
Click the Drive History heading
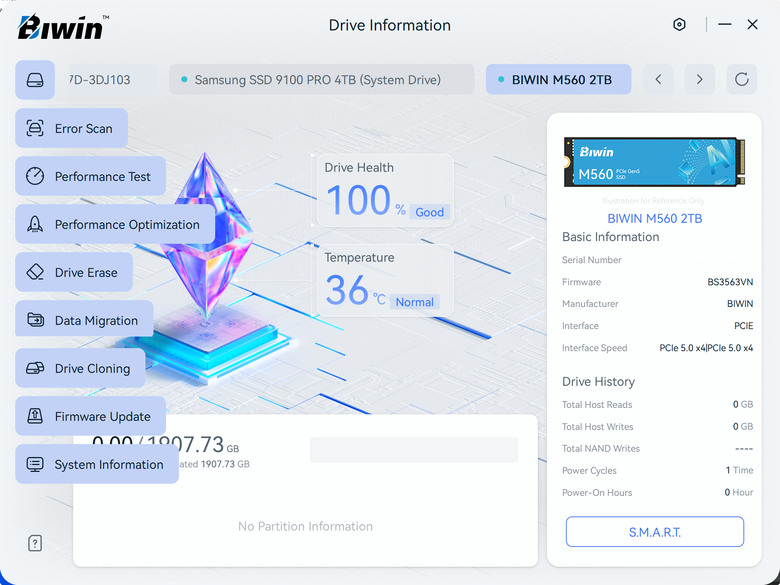click(598, 382)
